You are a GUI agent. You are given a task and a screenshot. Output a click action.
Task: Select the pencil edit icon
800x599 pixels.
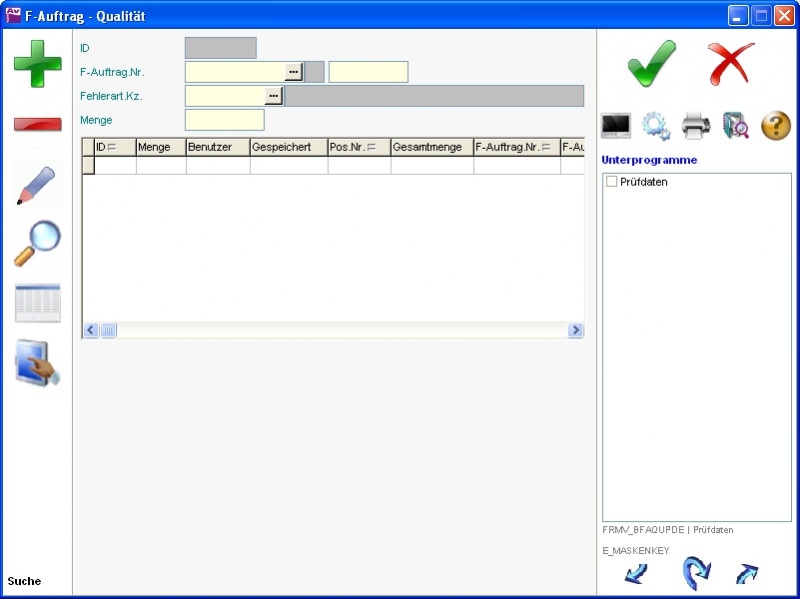pyautogui.click(x=37, y=186)
